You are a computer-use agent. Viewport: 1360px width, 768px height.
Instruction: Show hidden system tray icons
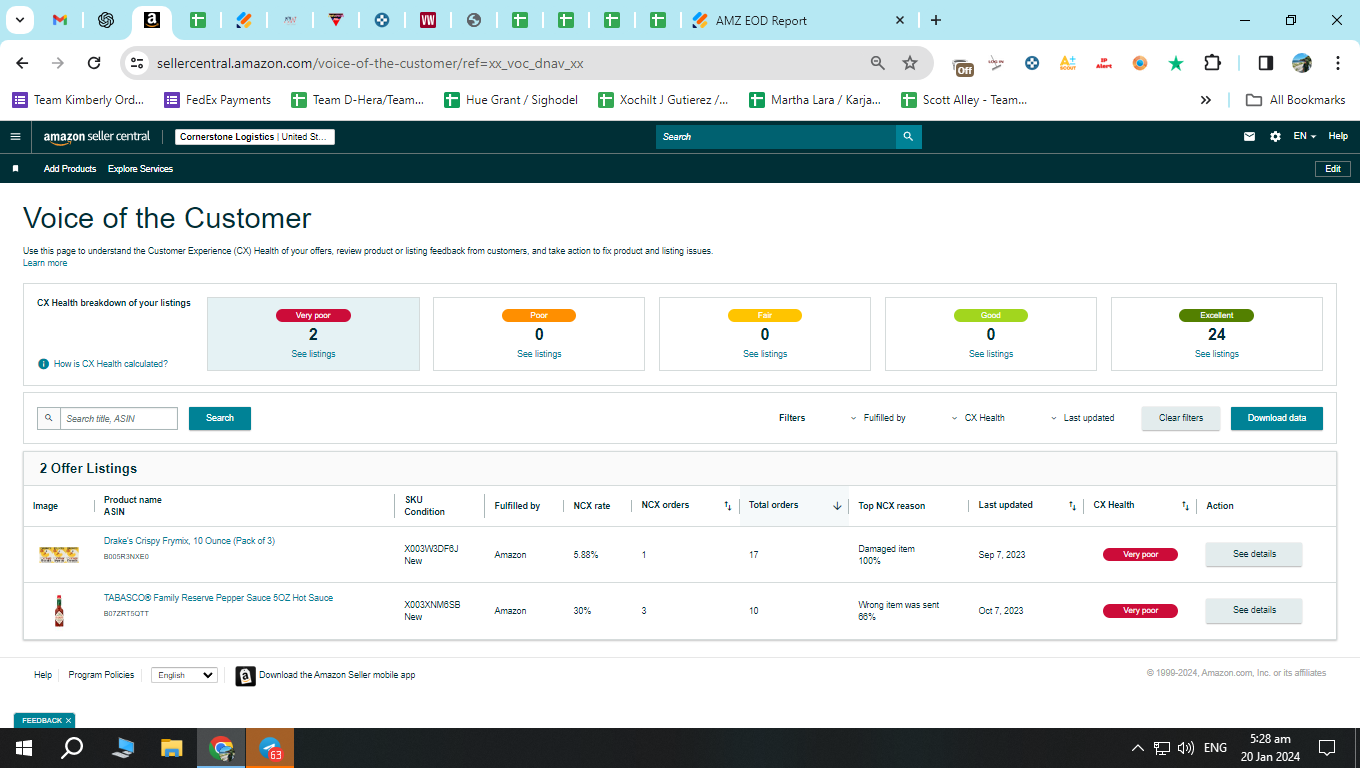(1137, 748)
